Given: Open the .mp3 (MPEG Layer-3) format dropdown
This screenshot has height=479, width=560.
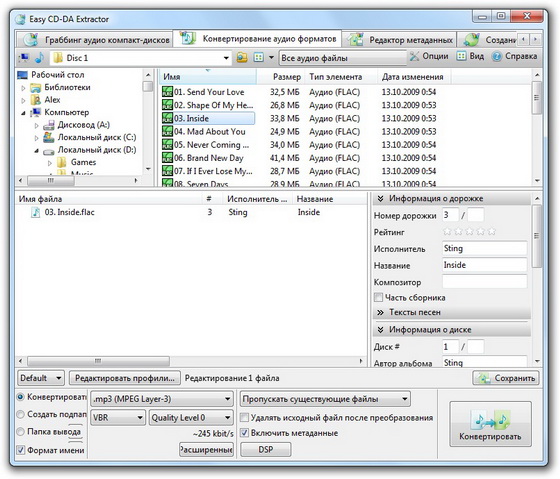Looking at the screenshot, I should (x=162, y=399).
